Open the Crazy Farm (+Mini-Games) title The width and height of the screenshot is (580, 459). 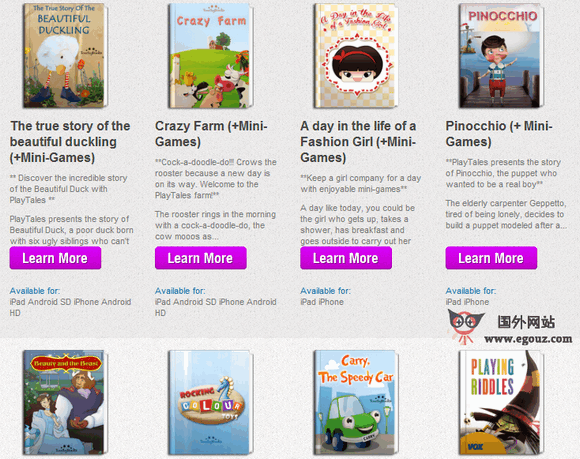(211, 134)
